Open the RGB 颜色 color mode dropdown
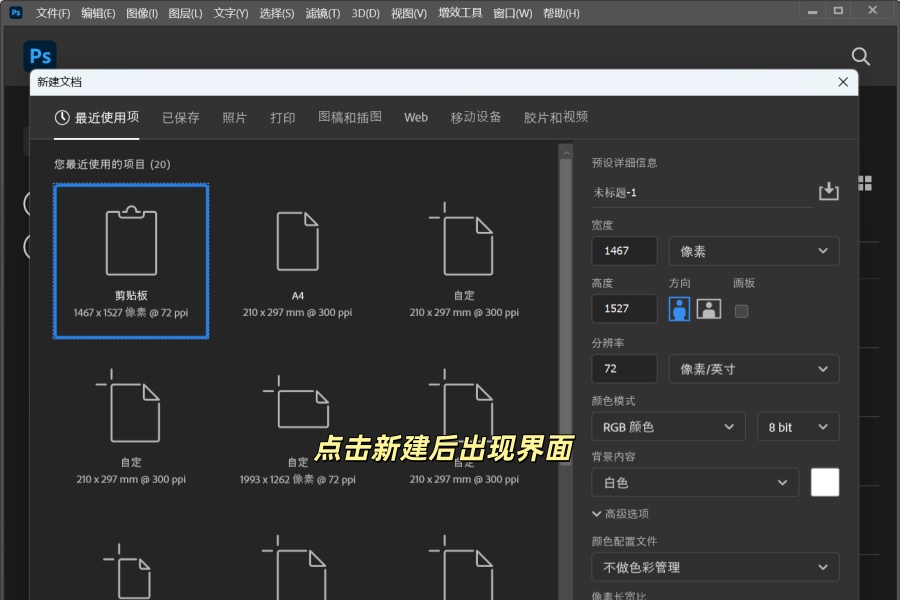The height and width of the screenshot is (600, 900). click(x=668, y=427)
